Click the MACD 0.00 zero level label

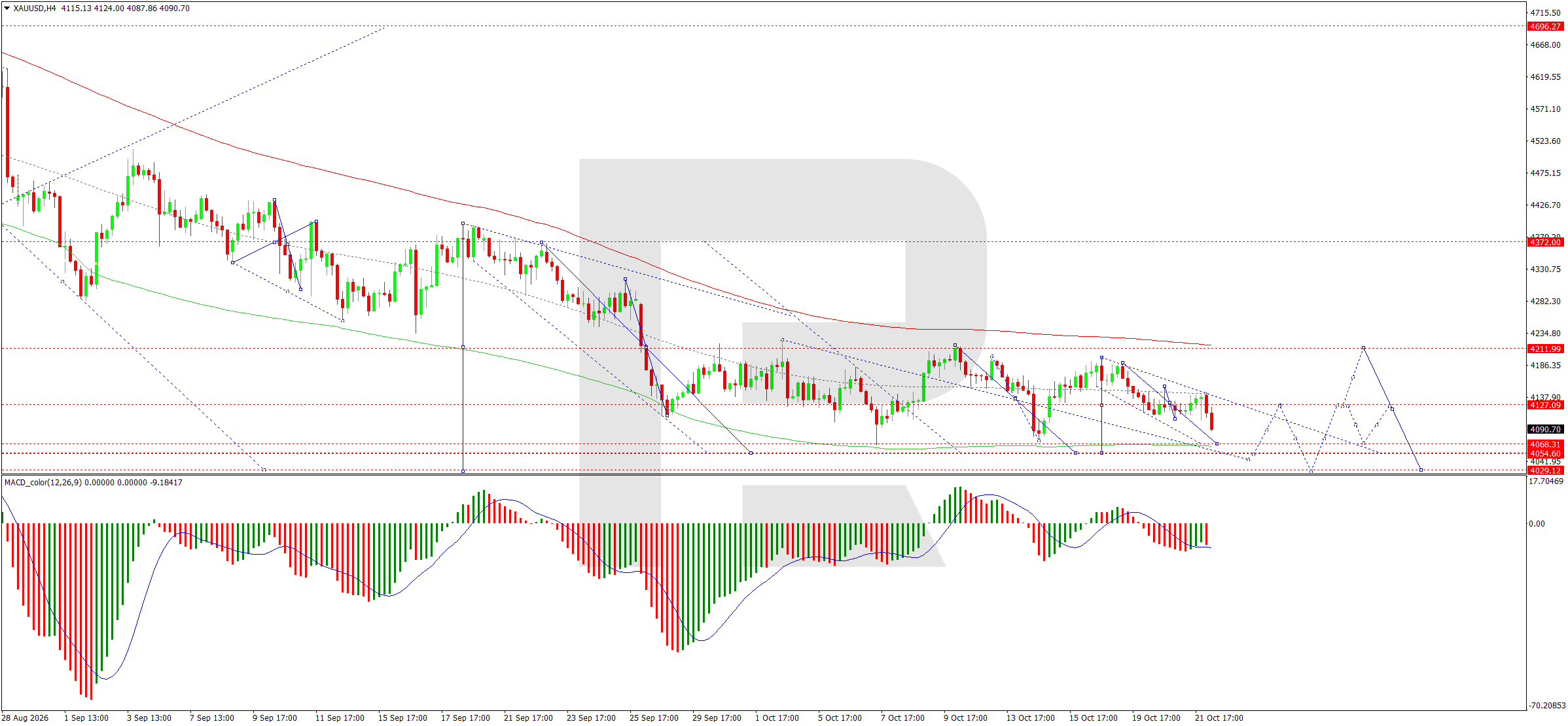[1537, 524]
